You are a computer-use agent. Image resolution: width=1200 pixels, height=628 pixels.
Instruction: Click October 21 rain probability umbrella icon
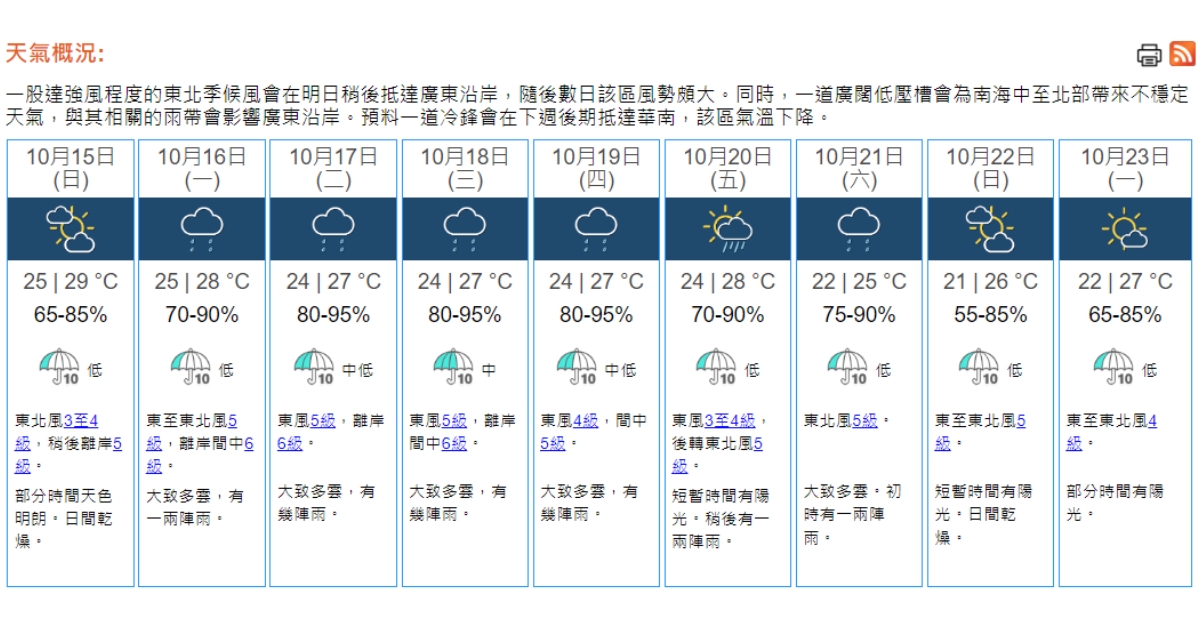(847, 367)
